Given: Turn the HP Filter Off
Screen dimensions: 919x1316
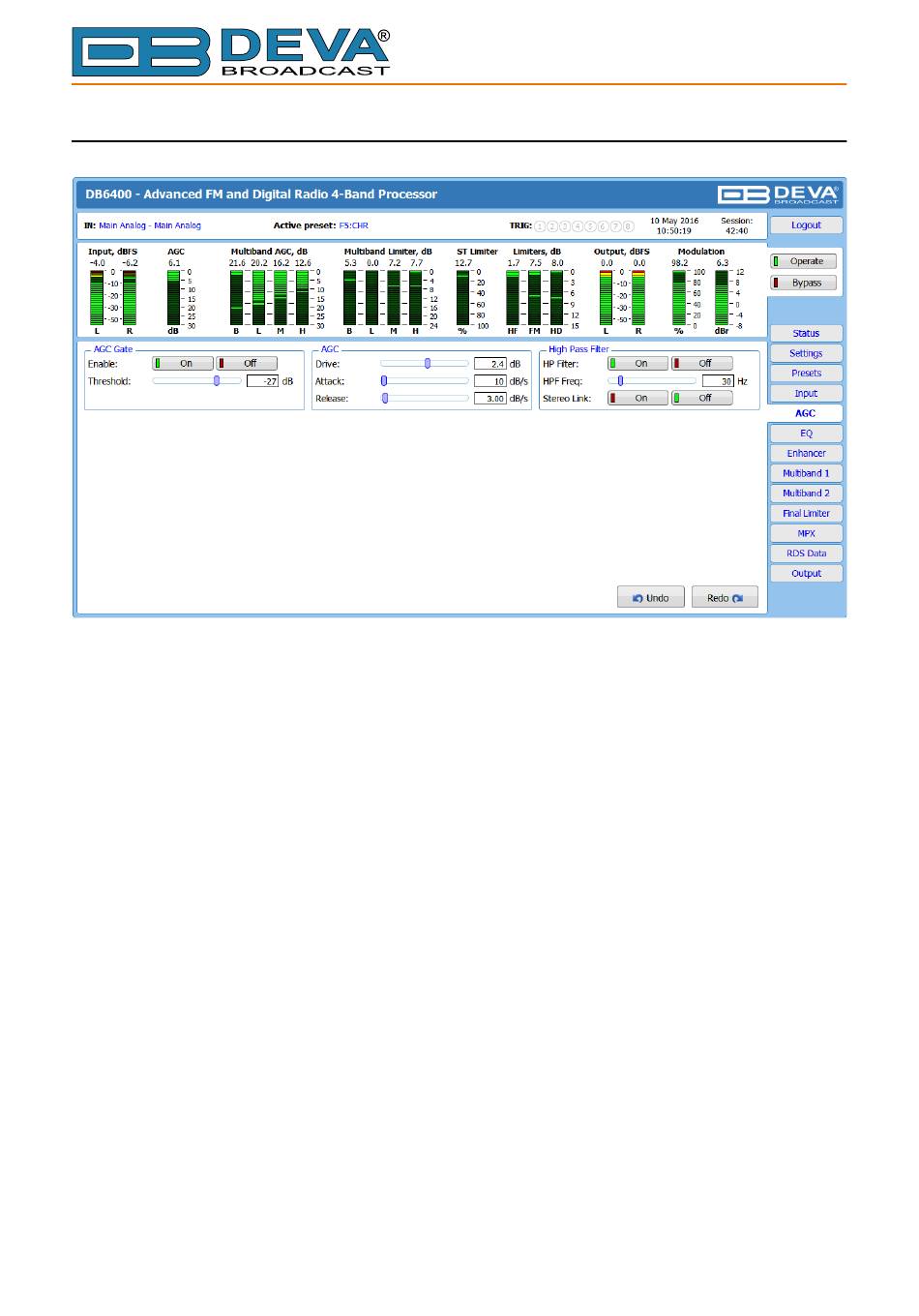Looking at the screenshot, I should (x=702, y=364).
